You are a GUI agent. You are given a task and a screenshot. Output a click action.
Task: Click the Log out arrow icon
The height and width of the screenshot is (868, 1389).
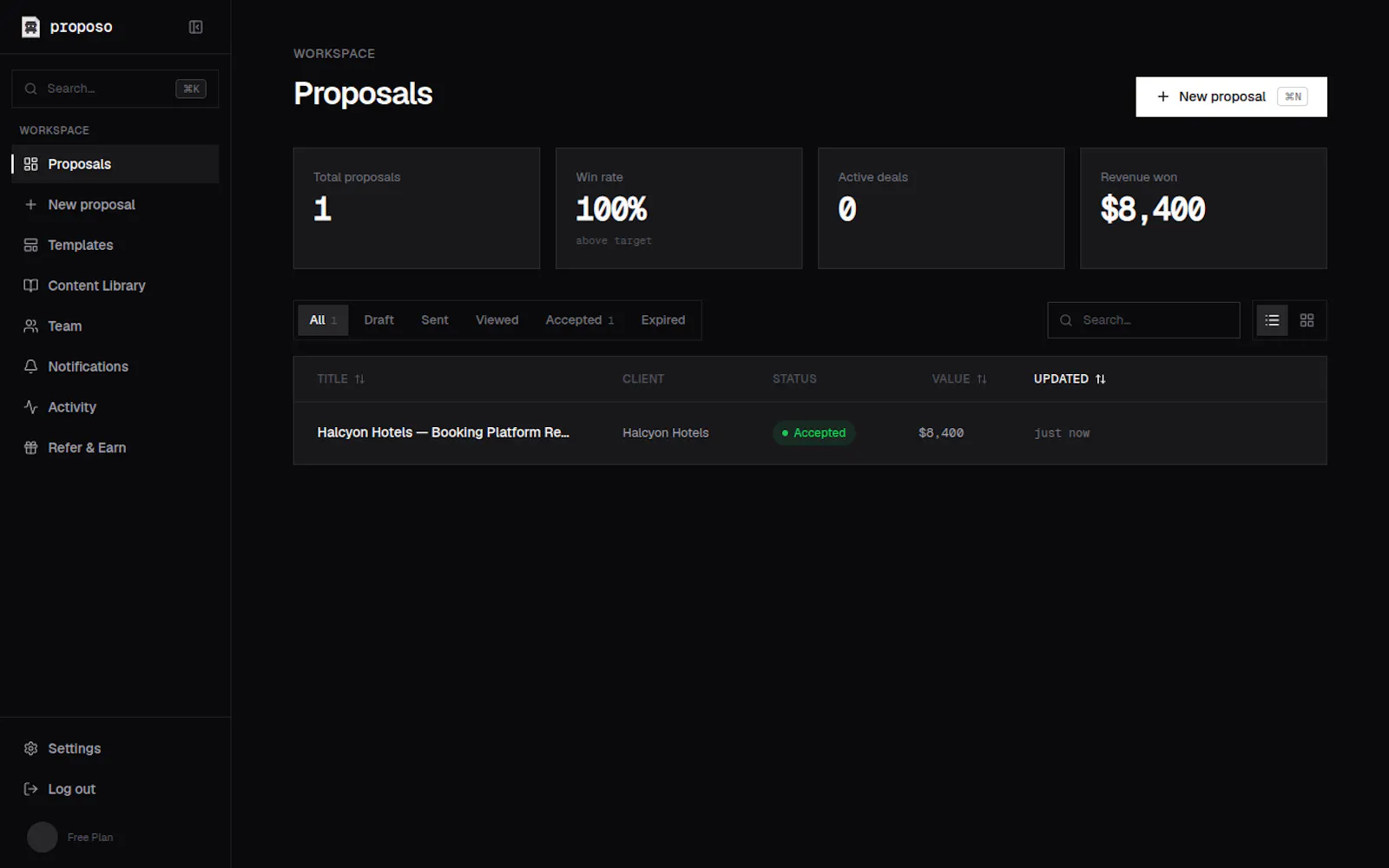31,789
